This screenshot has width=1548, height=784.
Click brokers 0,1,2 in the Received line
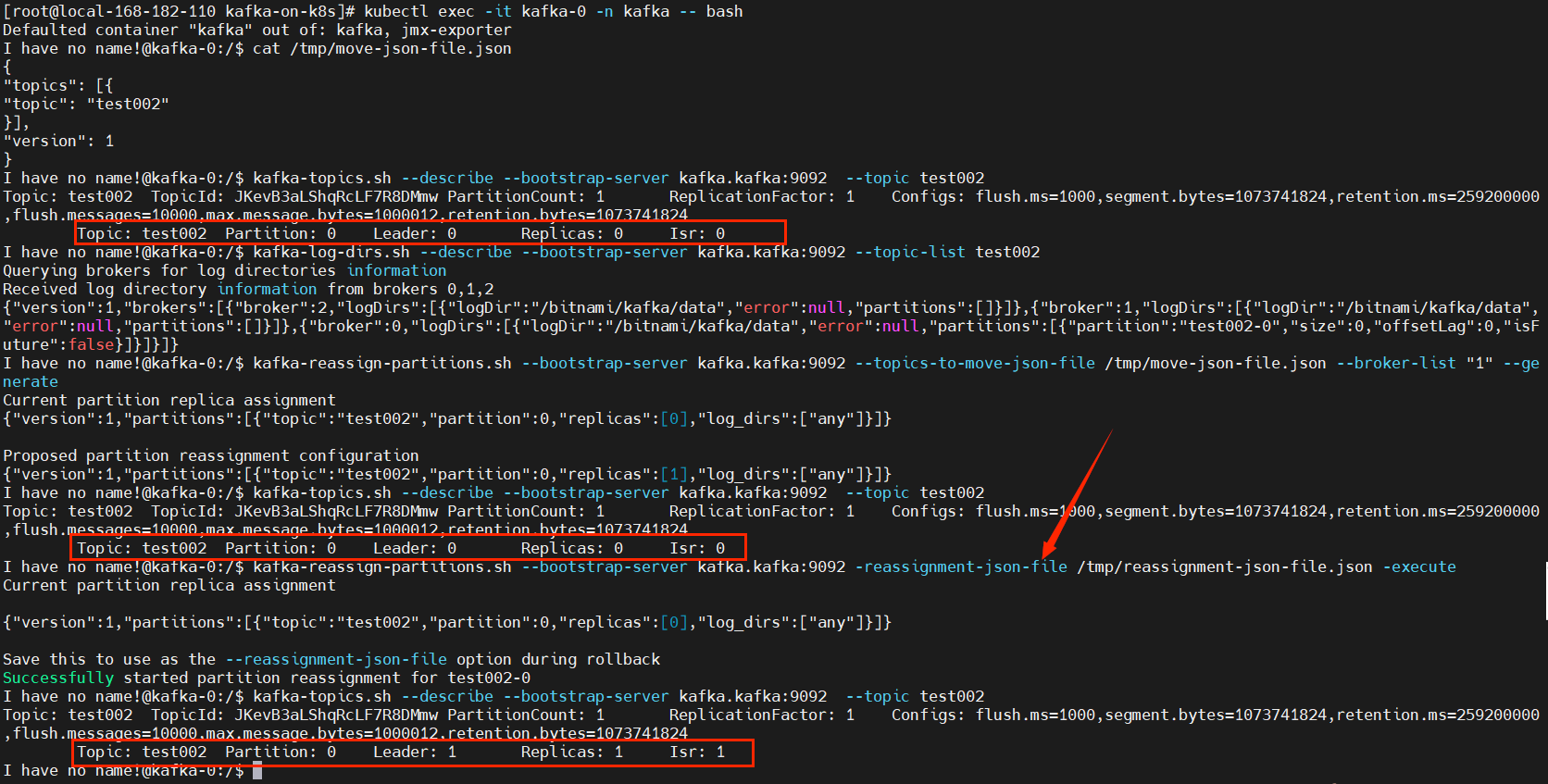433,289
